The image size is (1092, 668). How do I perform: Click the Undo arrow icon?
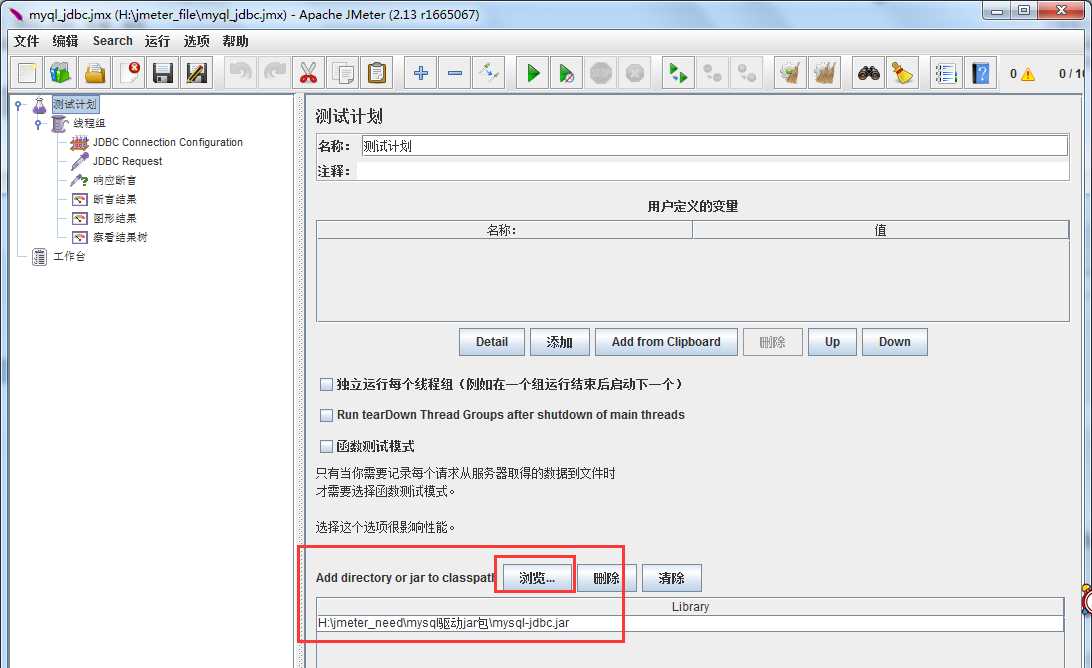pyautogui.click(x=240, y=72)
